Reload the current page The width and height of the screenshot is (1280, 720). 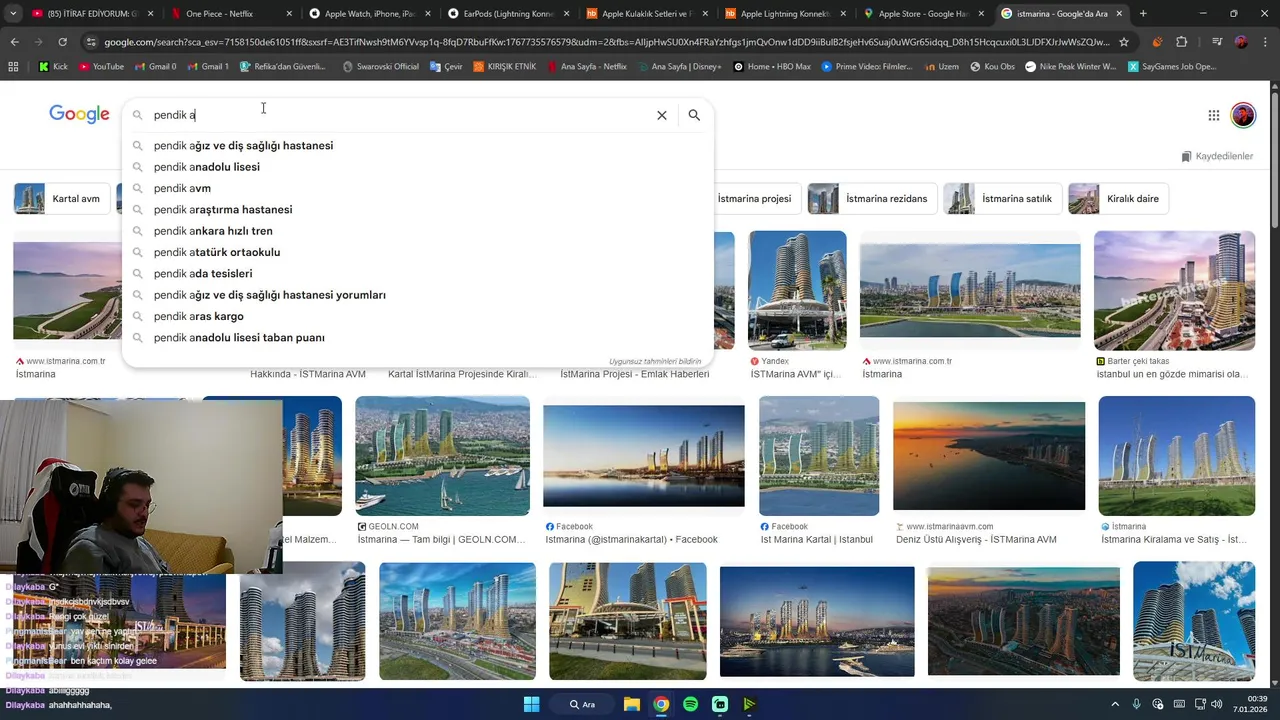pos(62,42)
